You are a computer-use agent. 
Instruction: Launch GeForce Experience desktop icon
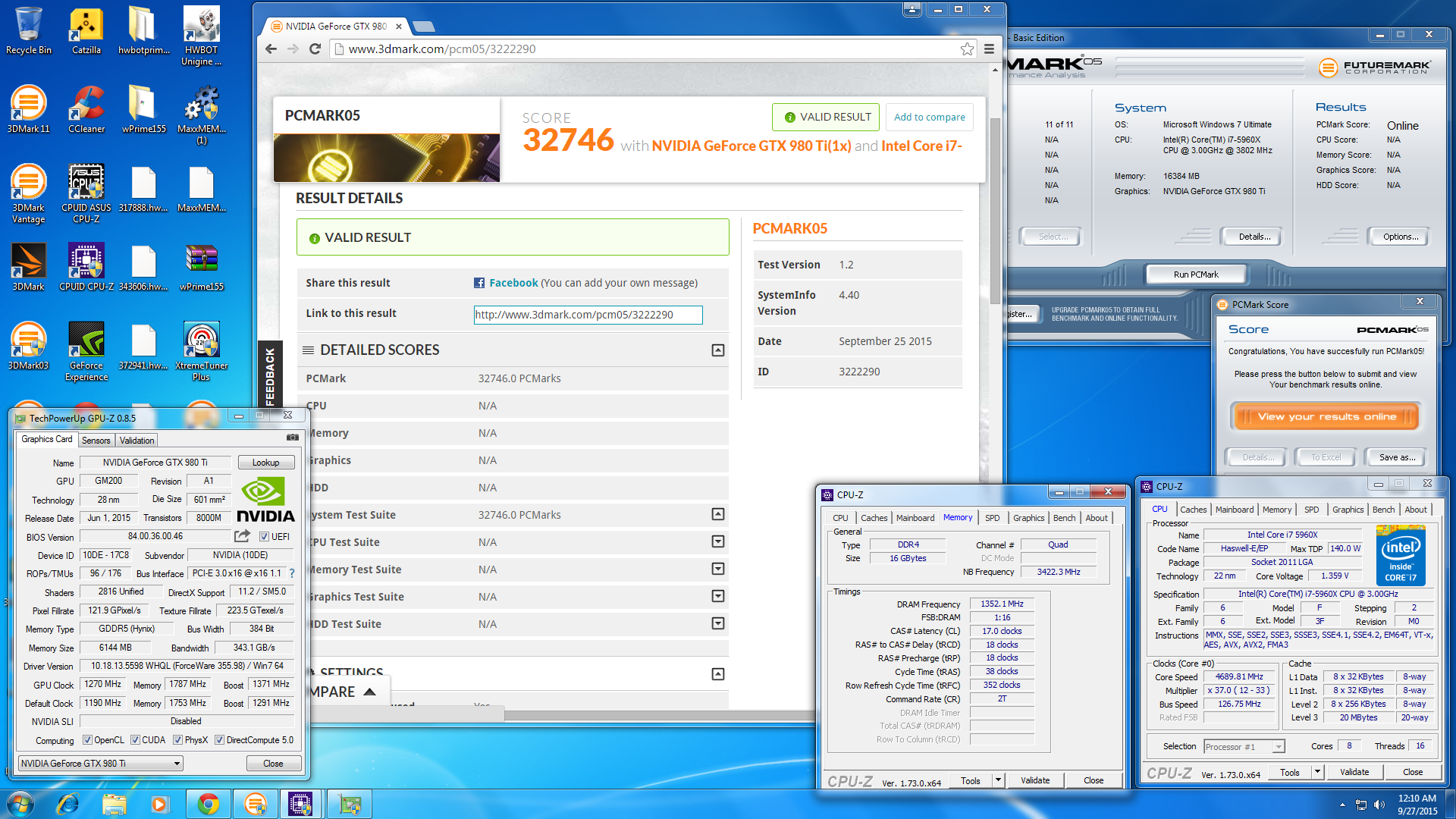pyautogui.click(x=86, y=351)
